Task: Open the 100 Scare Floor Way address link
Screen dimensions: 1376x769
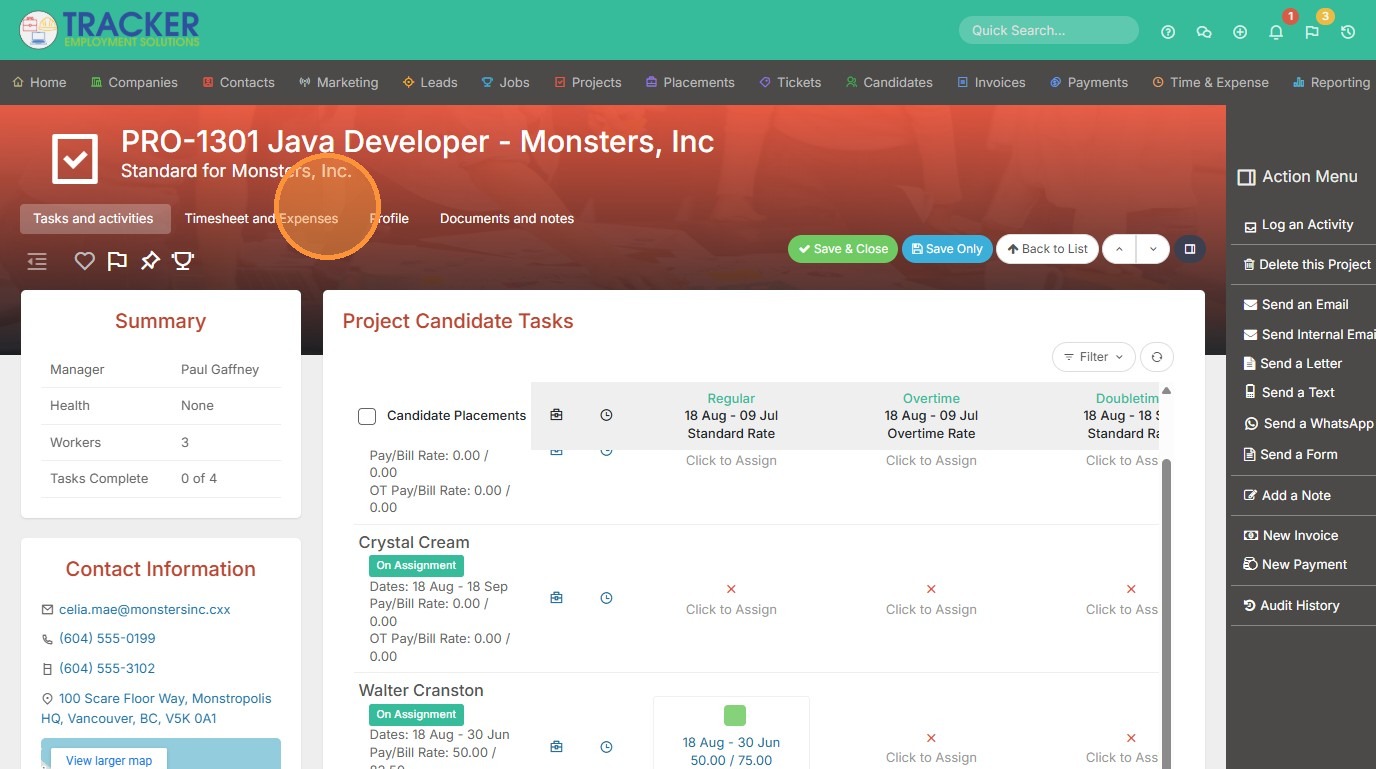Action: (x=156, y=708)
